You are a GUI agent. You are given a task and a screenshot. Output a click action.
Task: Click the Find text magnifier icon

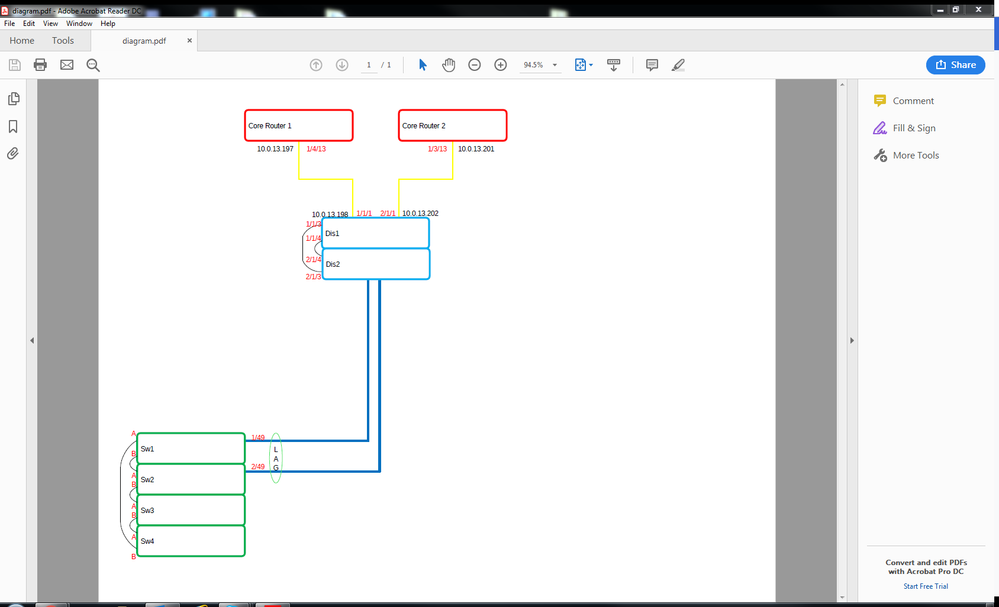[93, 65]
